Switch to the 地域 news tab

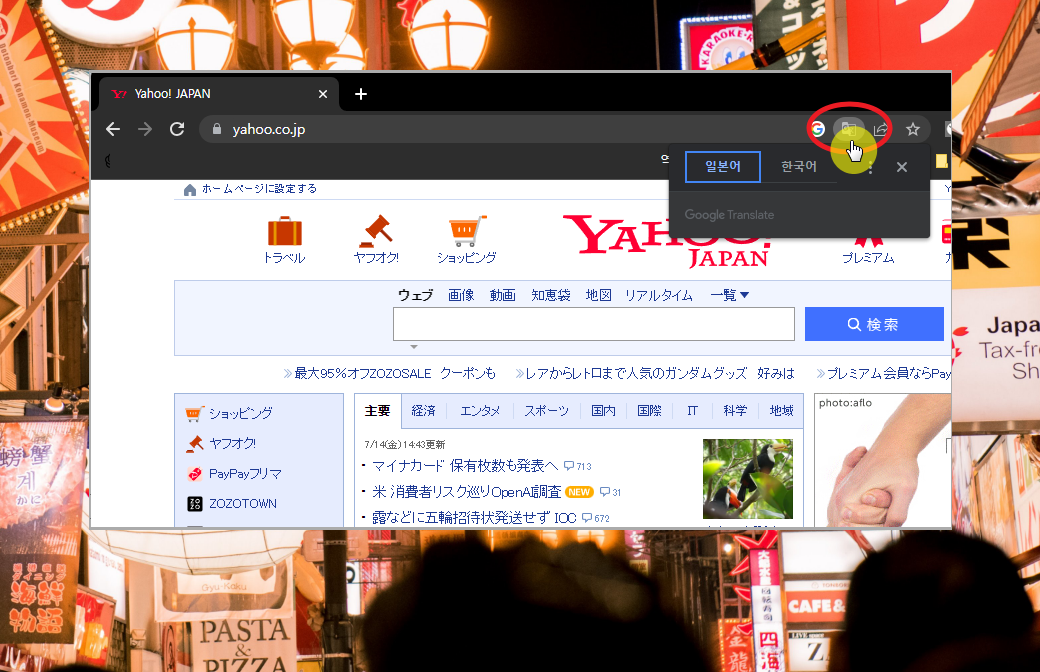click(x=781, y=411)
